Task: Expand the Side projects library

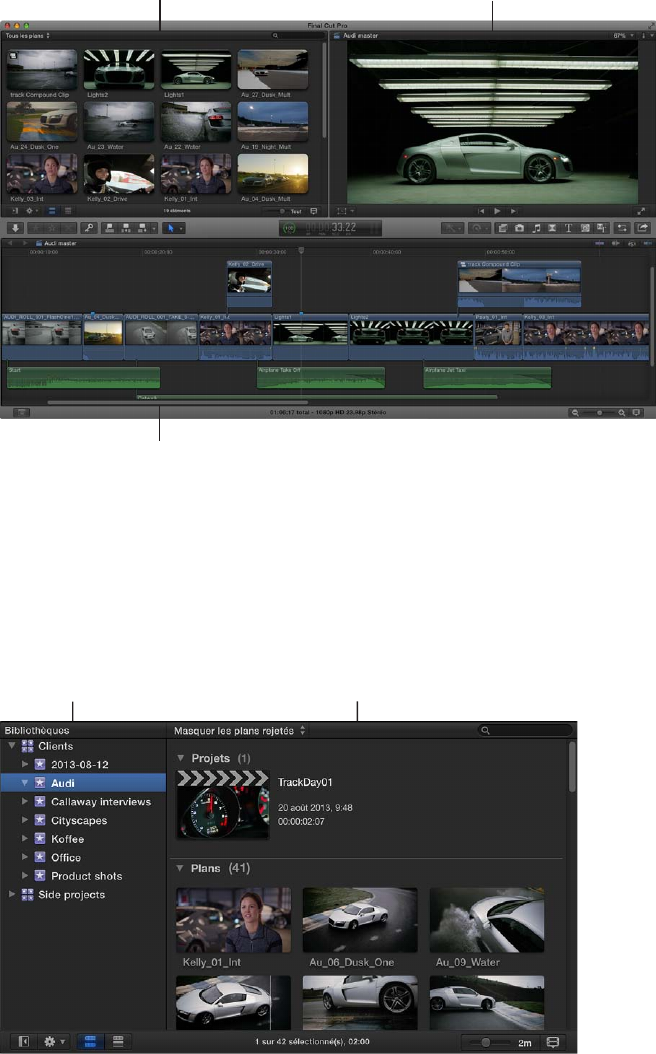Action: tap(11, 894)
